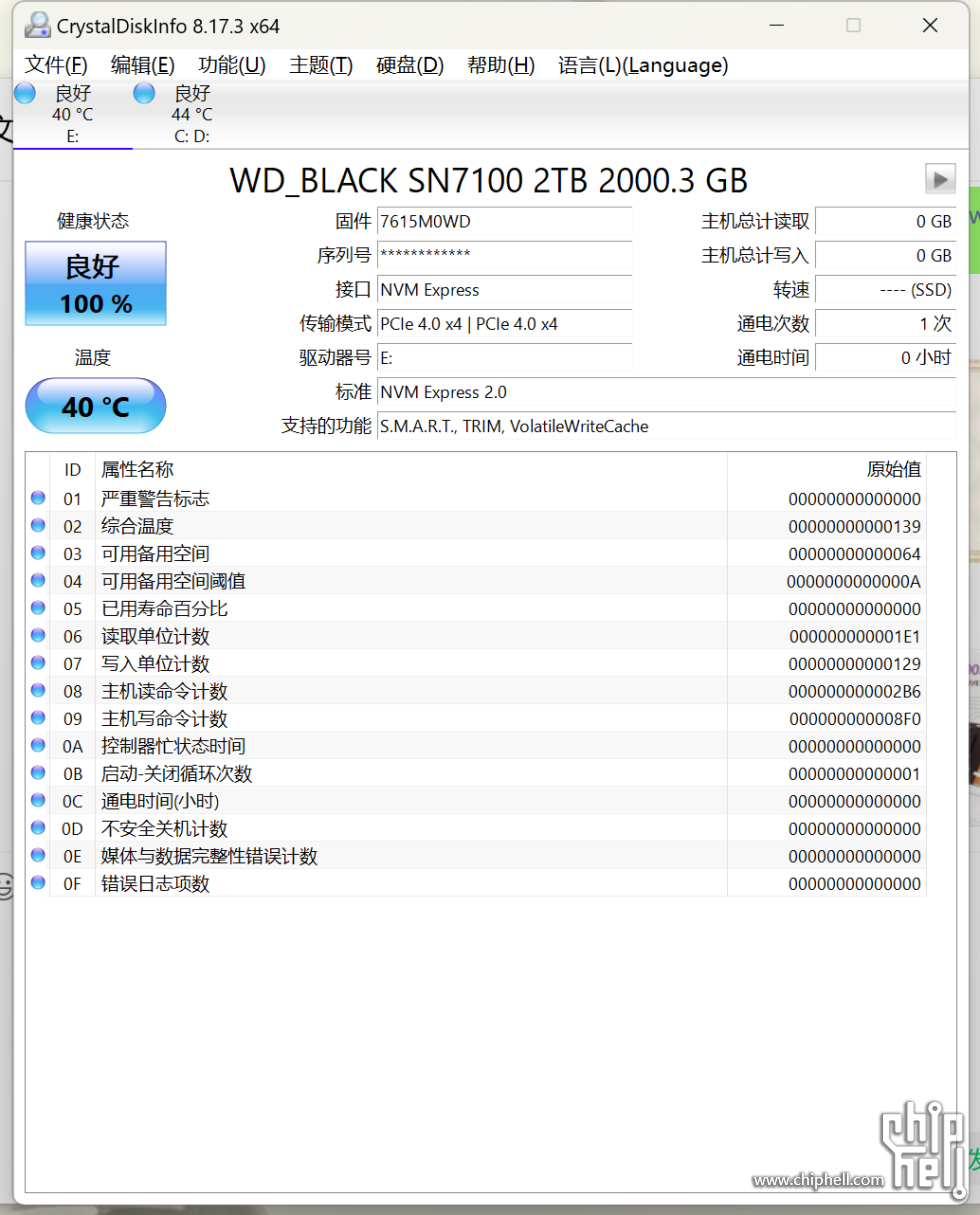
Task: Select the 综合温度 attribute name
Action: click(137, 526)
